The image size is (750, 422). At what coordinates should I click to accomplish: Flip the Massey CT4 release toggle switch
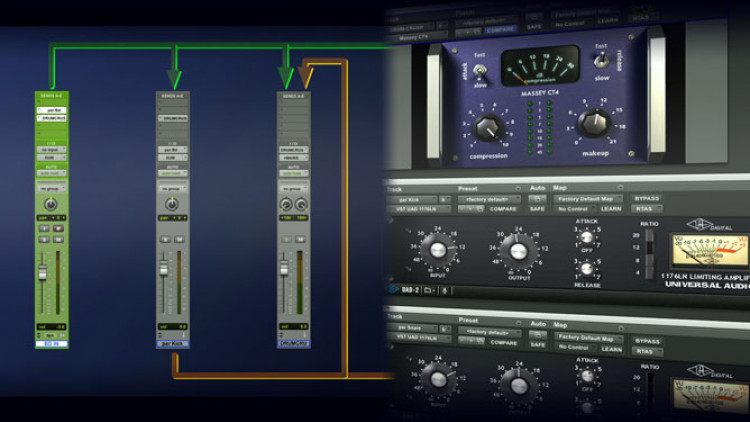(x=601, y=61)
